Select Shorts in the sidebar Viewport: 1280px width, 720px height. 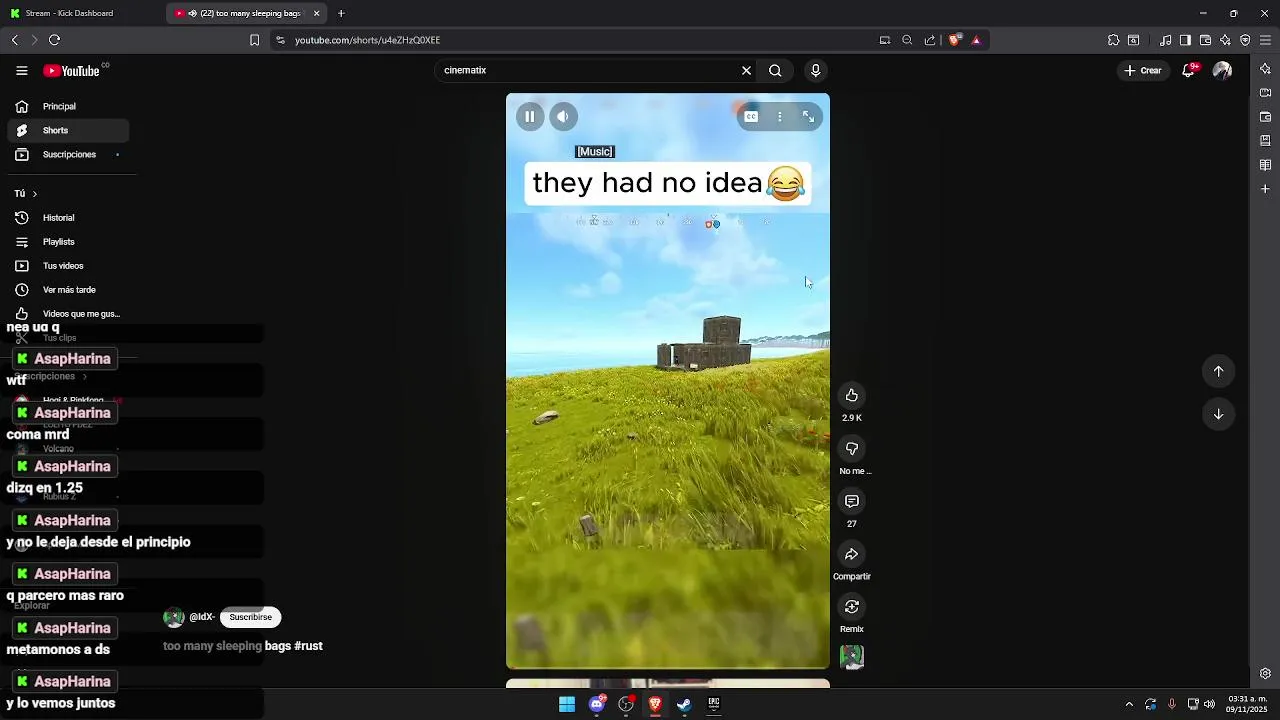click(x=68, y=130)
